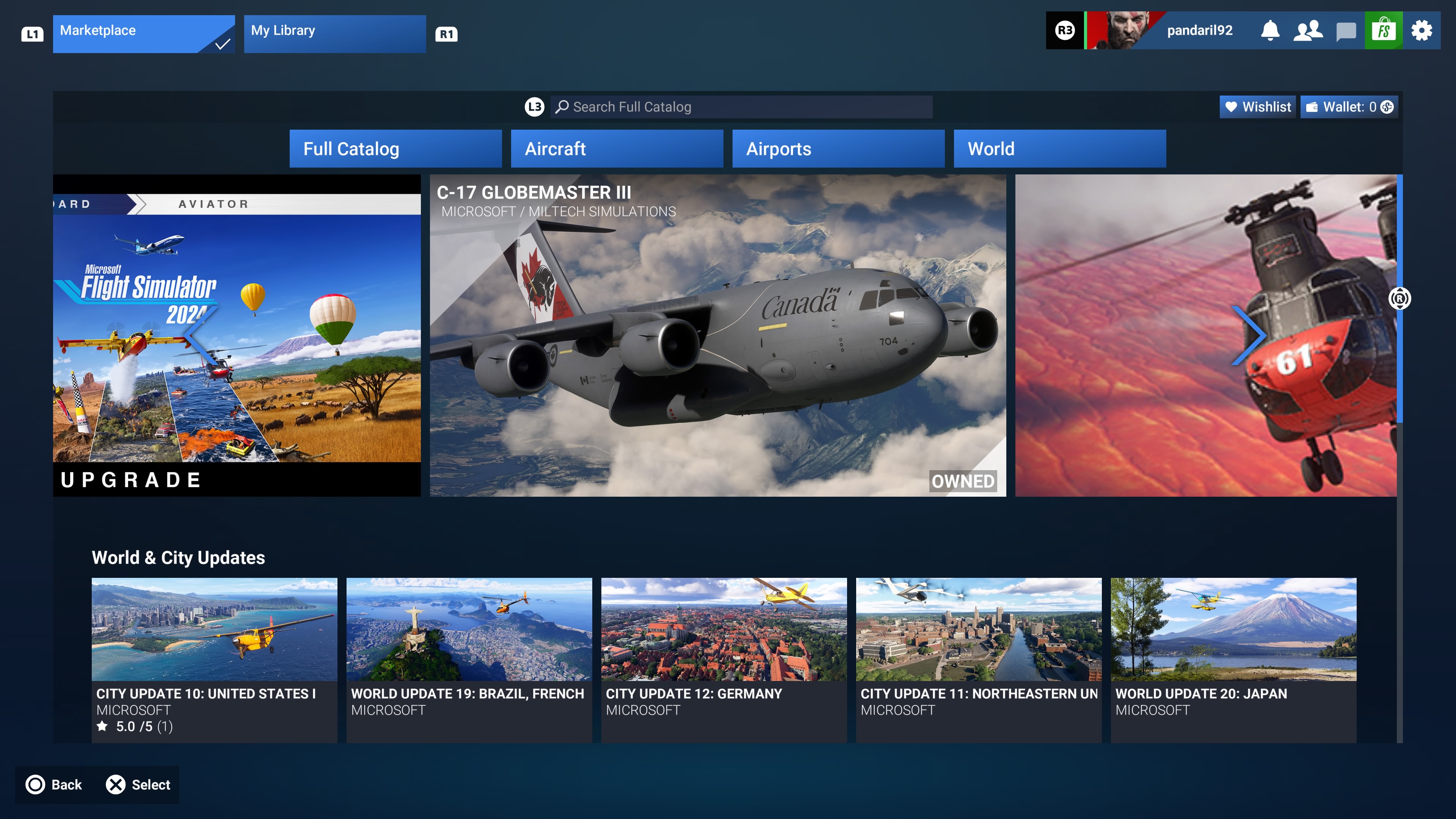The height and width of the screenshot is (819, 1456).
Task: Click the wallet icon next to Wallet
Action: [x=1312, y=107]
